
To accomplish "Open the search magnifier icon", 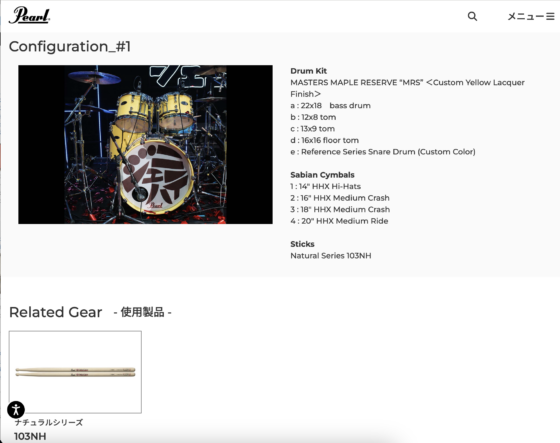I will (x=472, y=16).
